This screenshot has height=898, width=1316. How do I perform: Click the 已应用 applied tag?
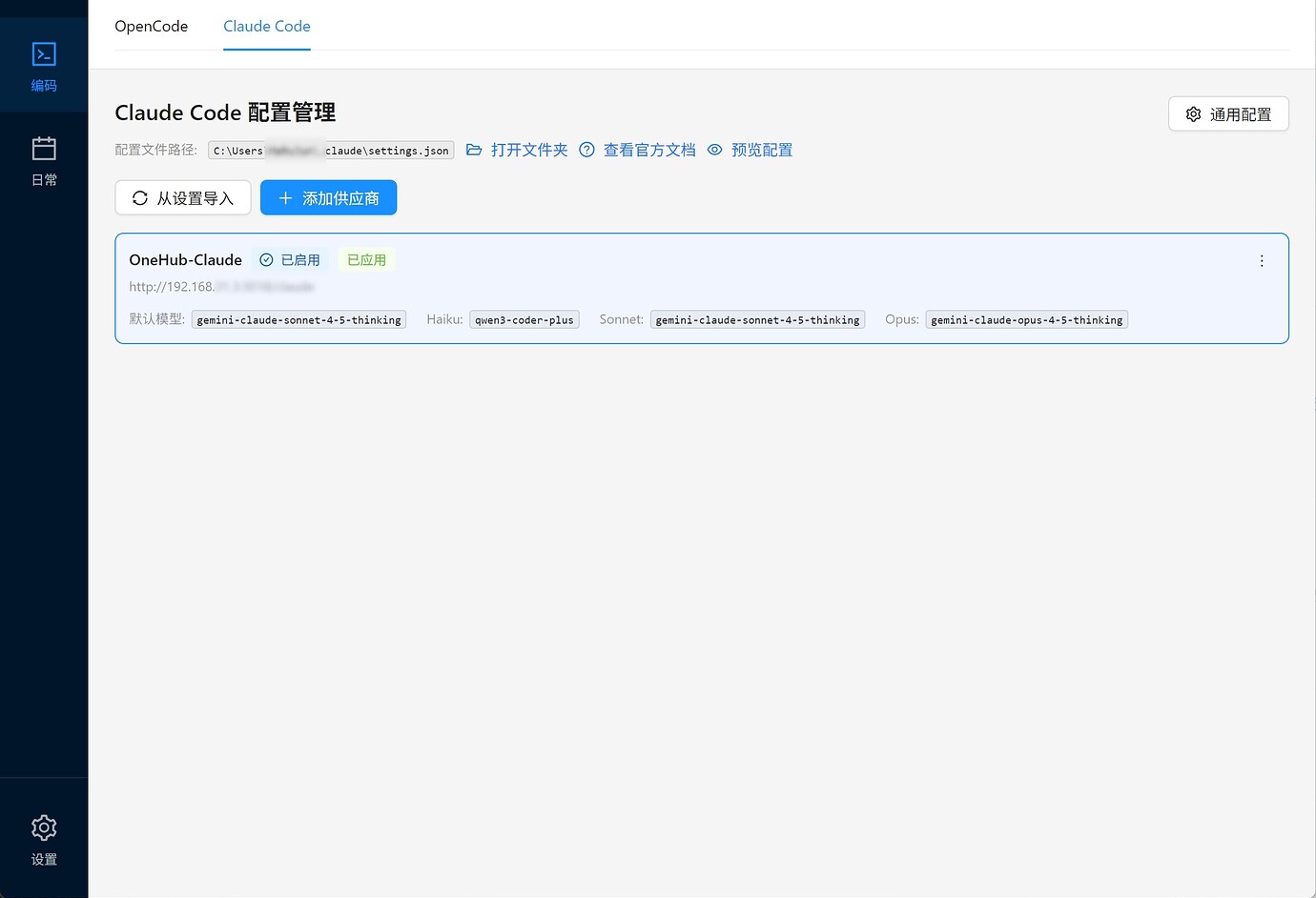point(367,260)
